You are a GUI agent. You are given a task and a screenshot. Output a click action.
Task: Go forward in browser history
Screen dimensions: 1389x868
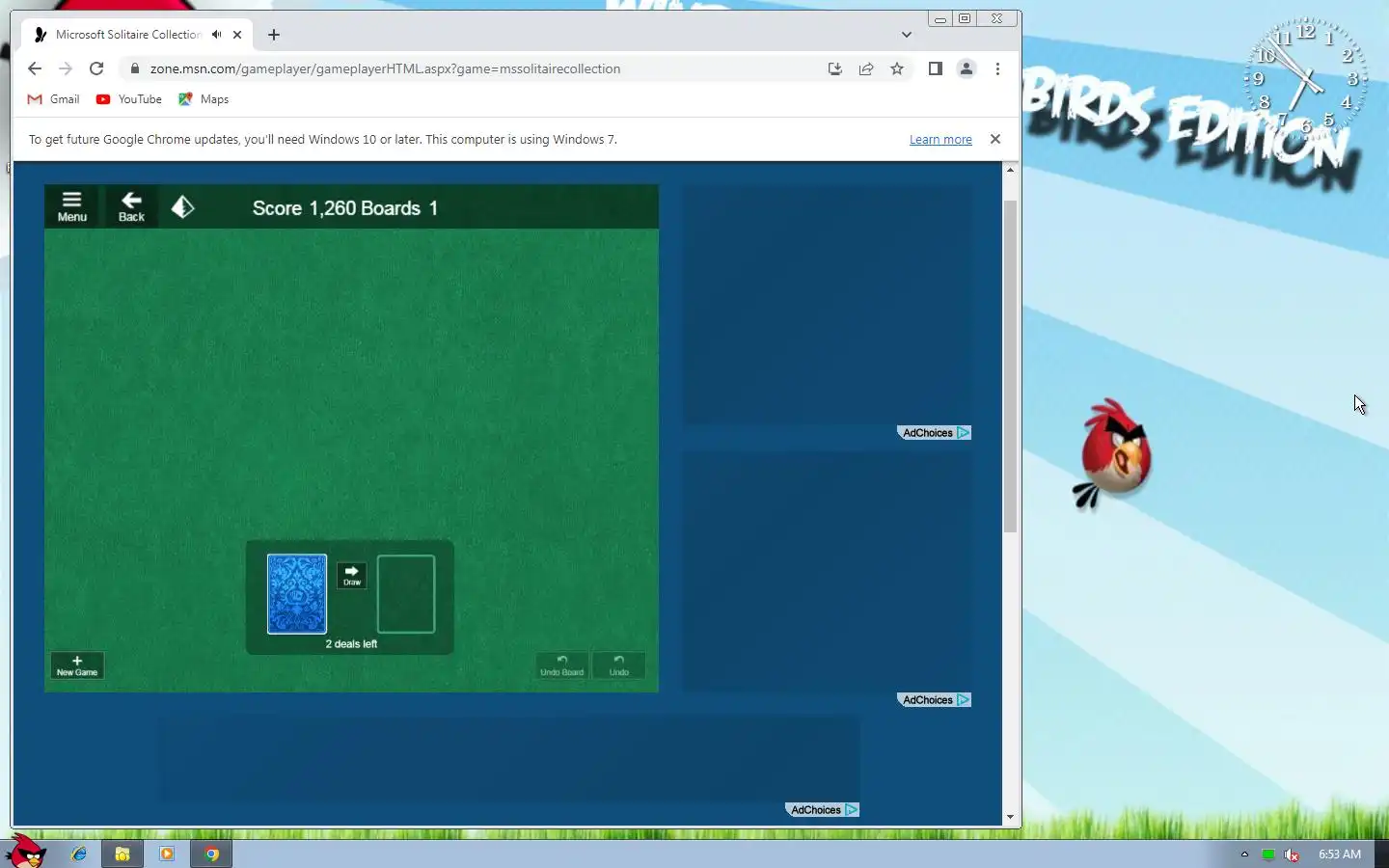click(66, 68)
